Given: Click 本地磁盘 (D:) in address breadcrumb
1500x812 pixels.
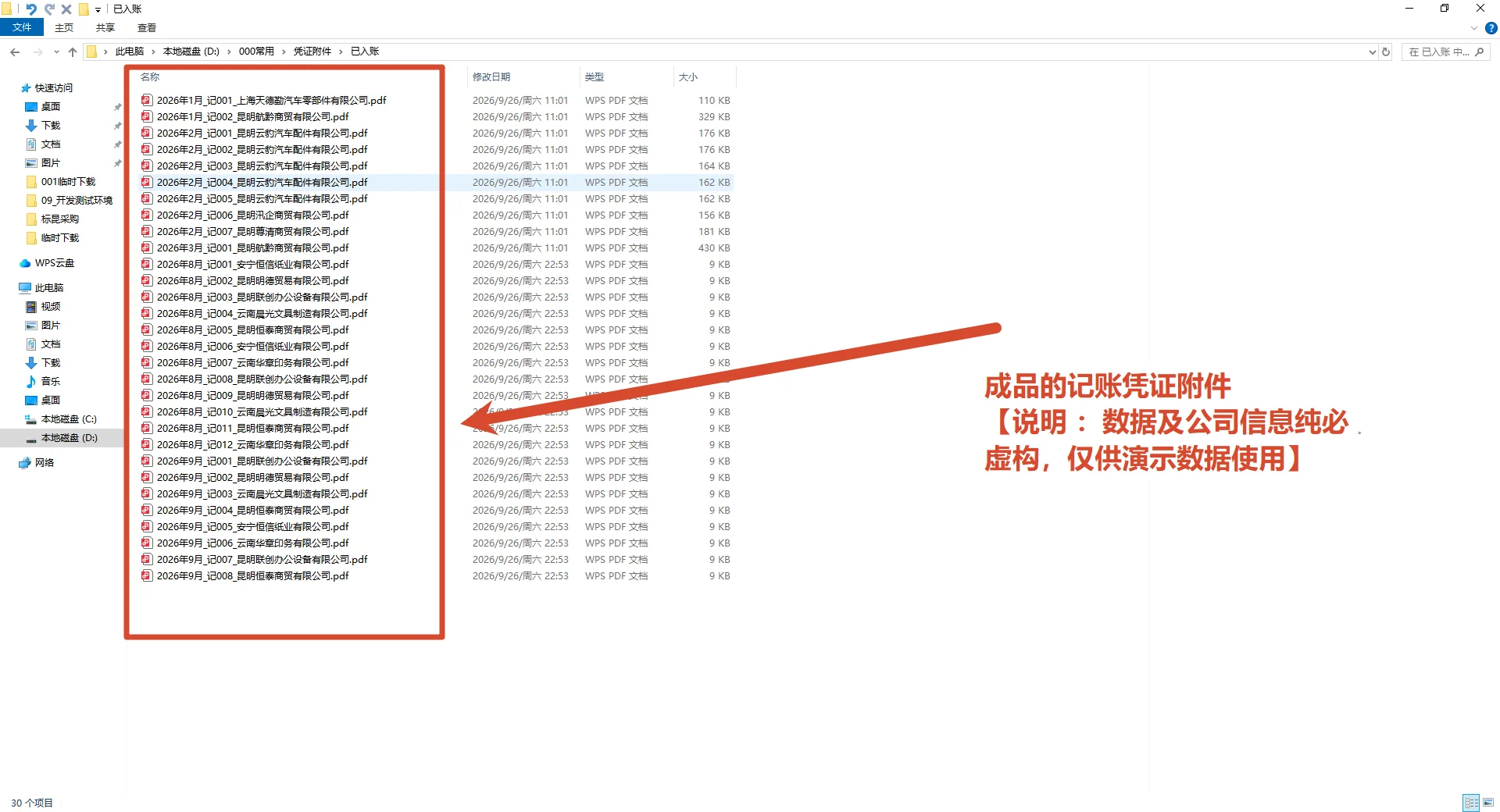Looking at the screenshot, I should 191,52.
